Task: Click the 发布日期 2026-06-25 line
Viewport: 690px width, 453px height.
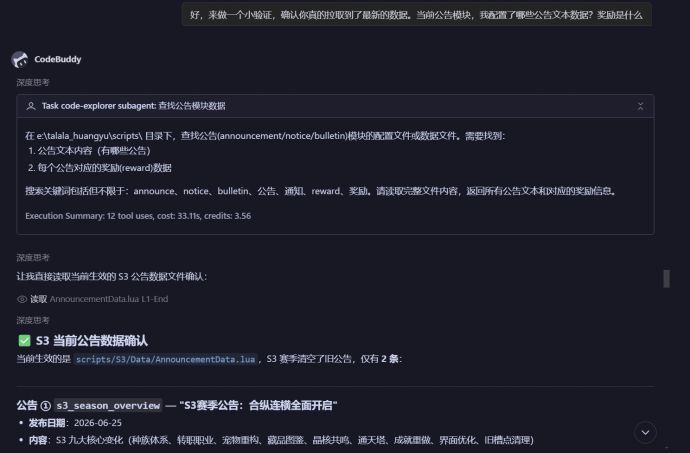Action: point(75,423)
